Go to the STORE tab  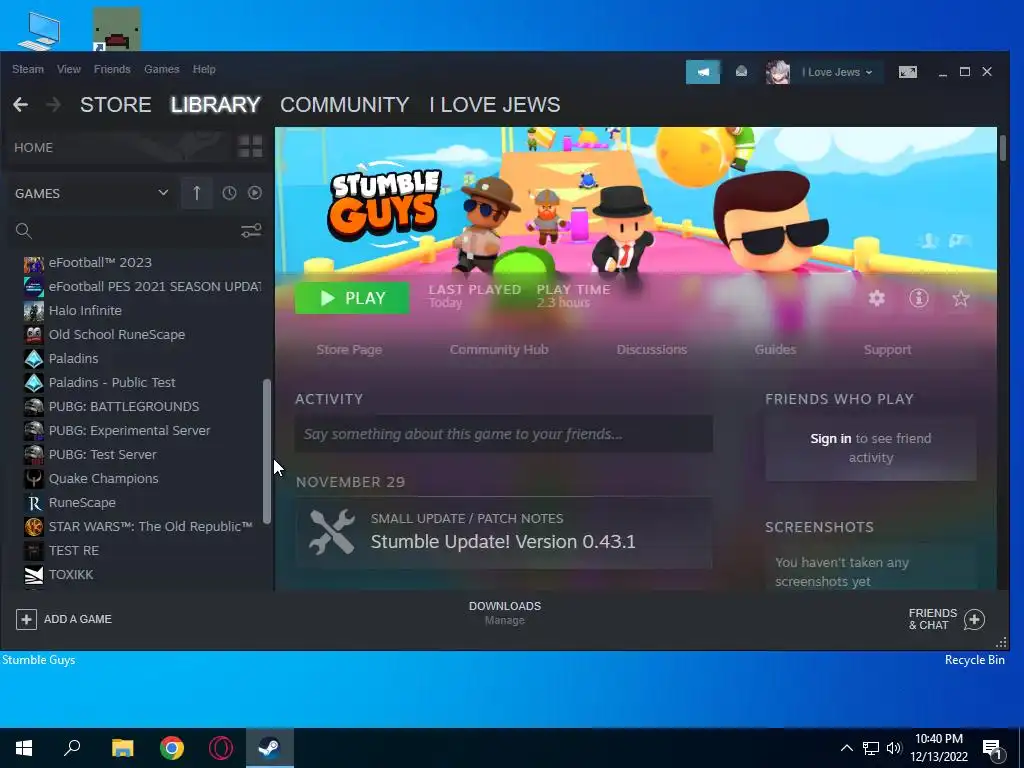(116, 104)
